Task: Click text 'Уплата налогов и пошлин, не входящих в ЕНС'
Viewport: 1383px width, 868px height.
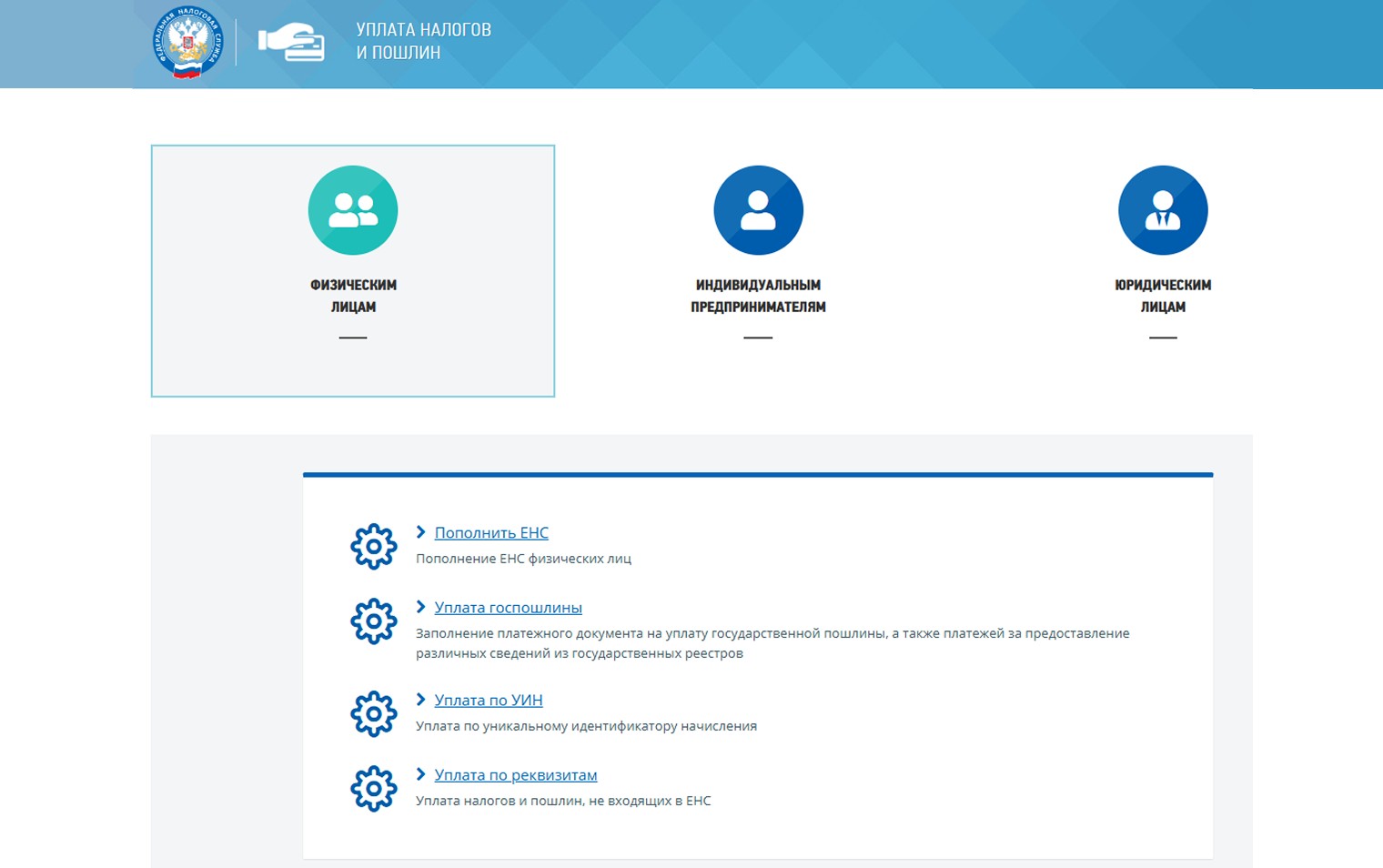Action: point(563,801)
